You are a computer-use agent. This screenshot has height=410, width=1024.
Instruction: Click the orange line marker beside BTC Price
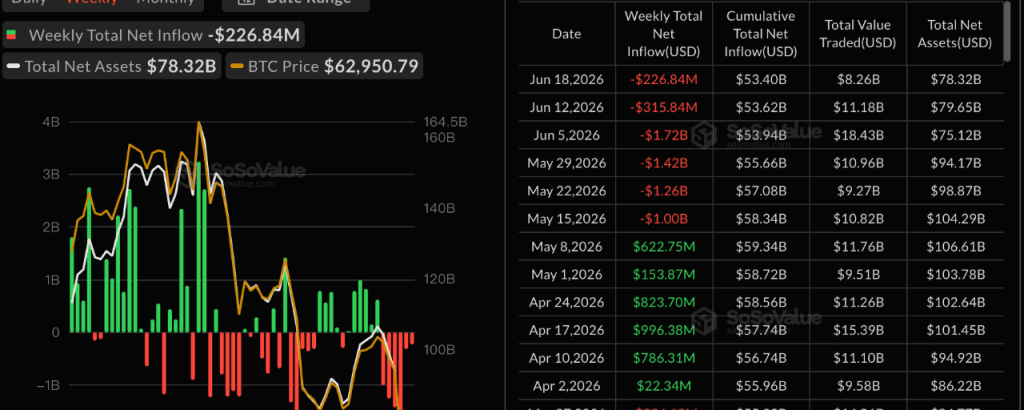(x=238, y=67)
